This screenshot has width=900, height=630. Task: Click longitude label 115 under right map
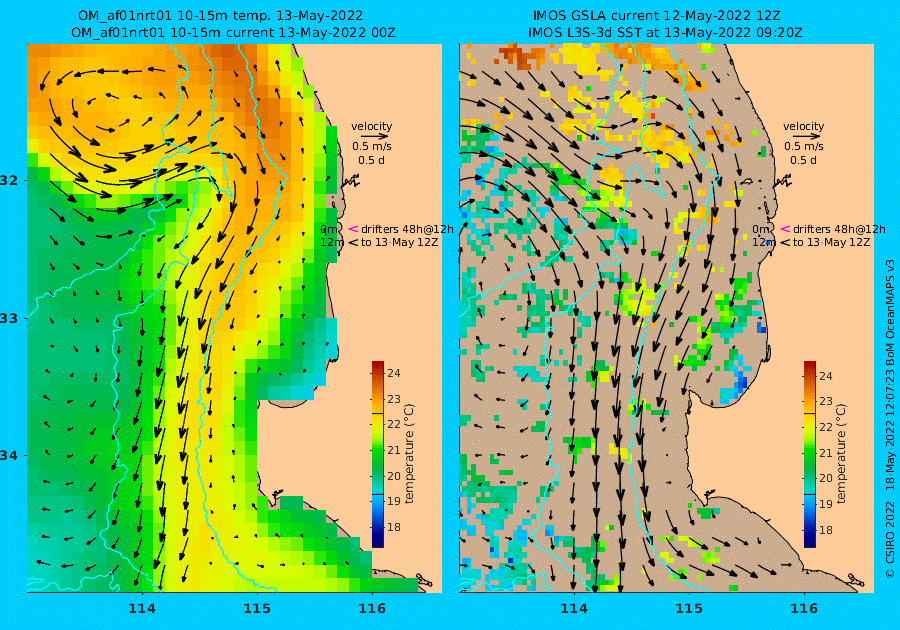pos(689,608)
